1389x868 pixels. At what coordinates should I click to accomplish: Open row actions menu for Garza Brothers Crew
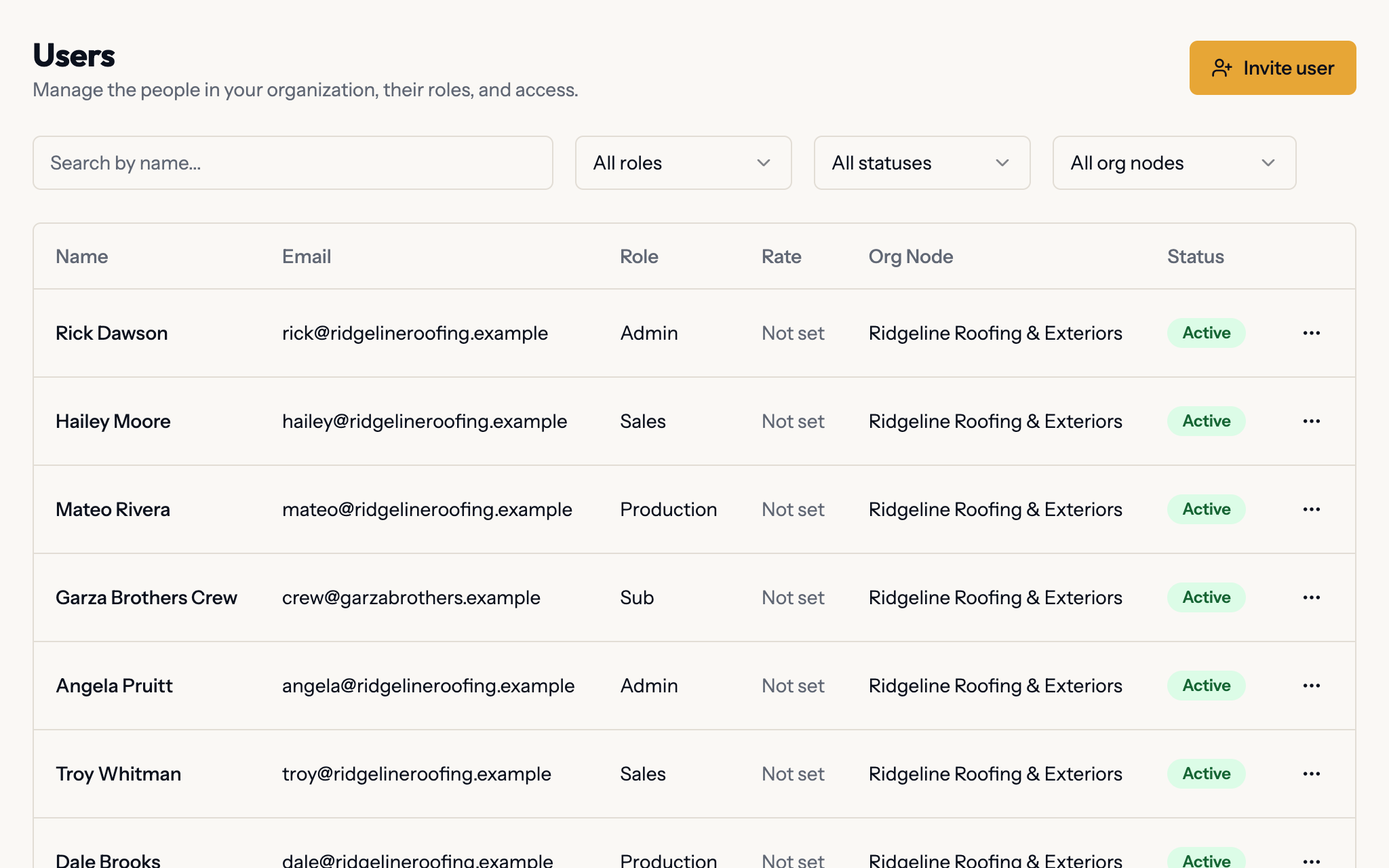[x=1311, y=597]
